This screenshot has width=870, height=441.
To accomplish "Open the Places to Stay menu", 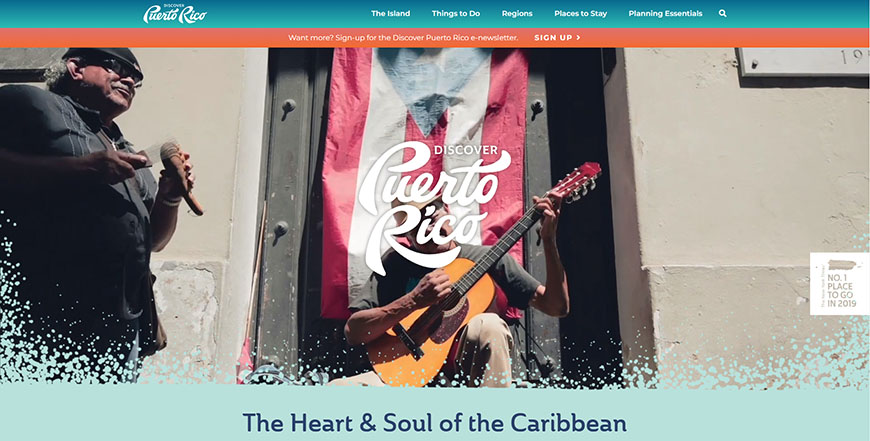I will click(580, 13).
